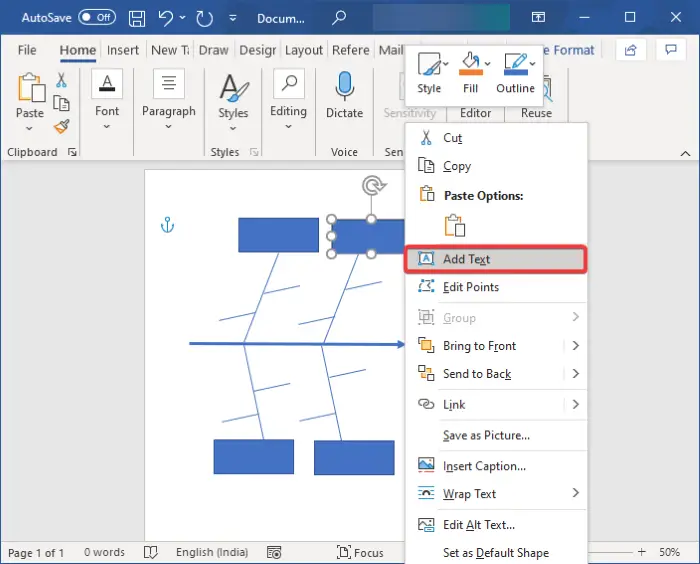Click the horizontal fishbone arrow line

pos(295,344)
